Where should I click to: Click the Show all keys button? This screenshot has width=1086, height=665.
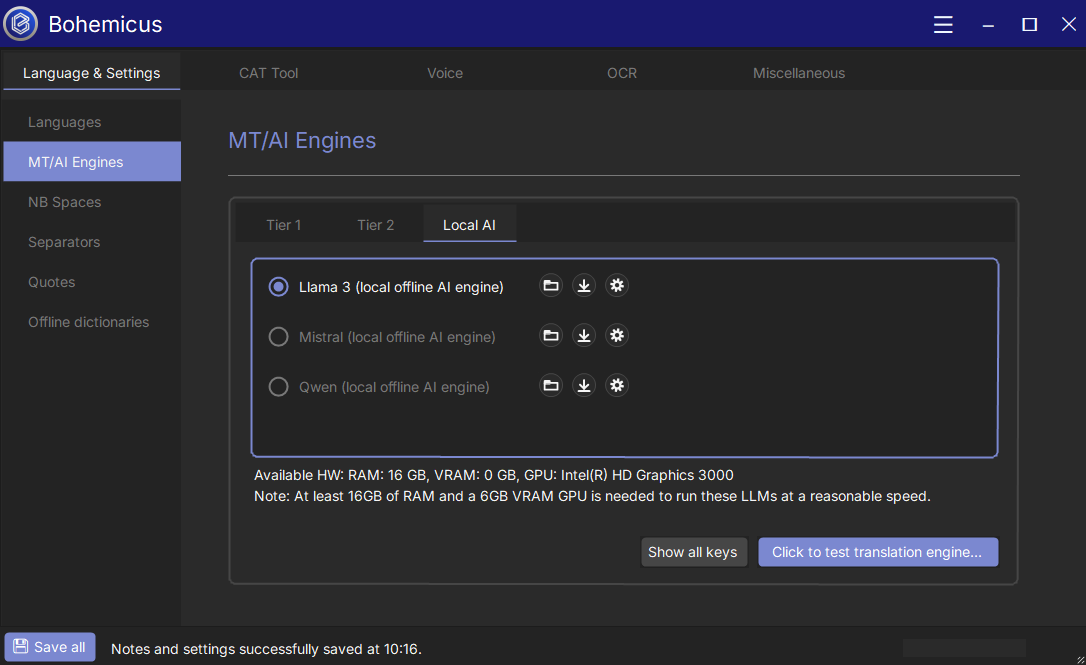[x=693, y=552]
